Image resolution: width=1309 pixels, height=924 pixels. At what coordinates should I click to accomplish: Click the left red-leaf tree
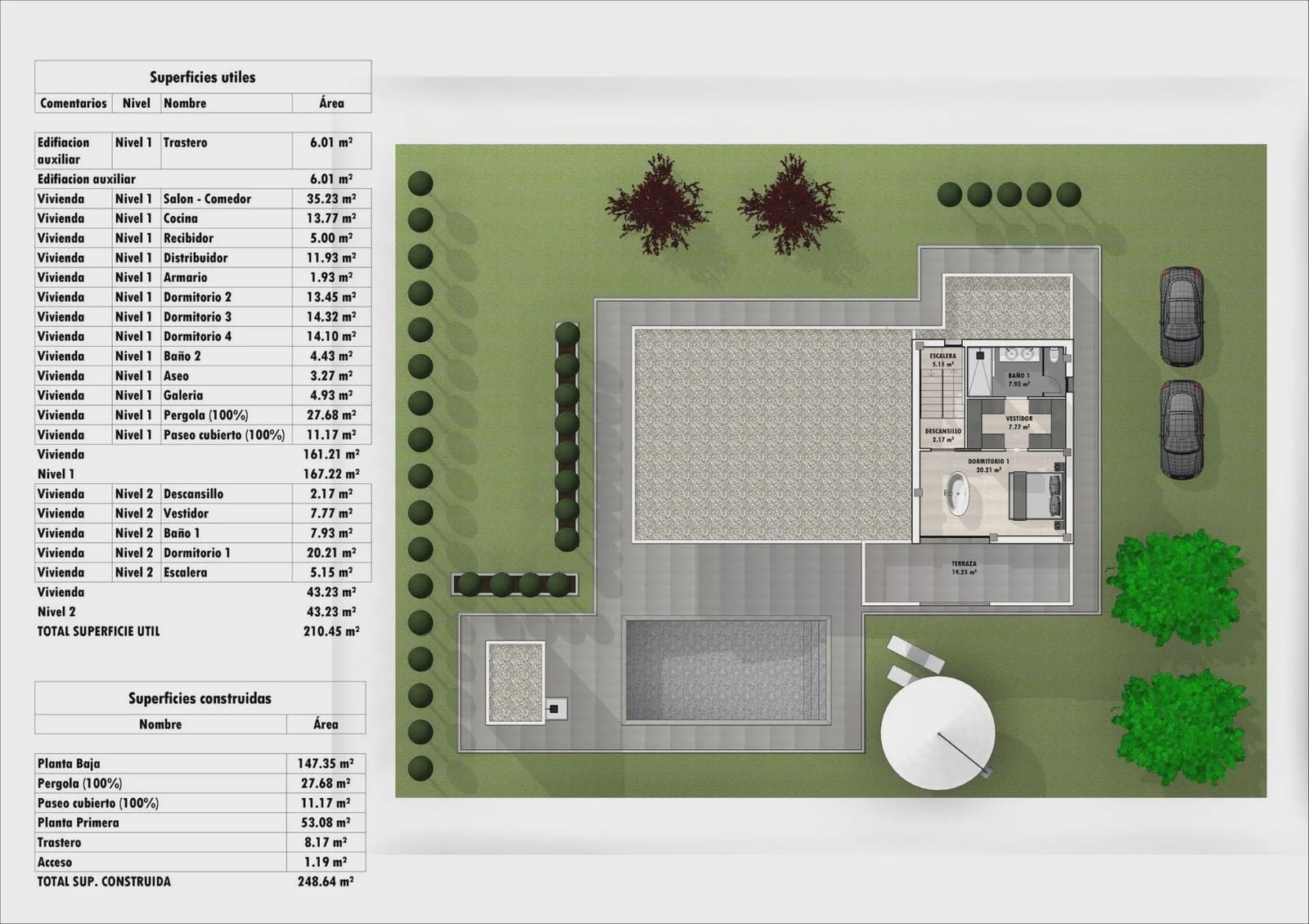pos(653,204)
